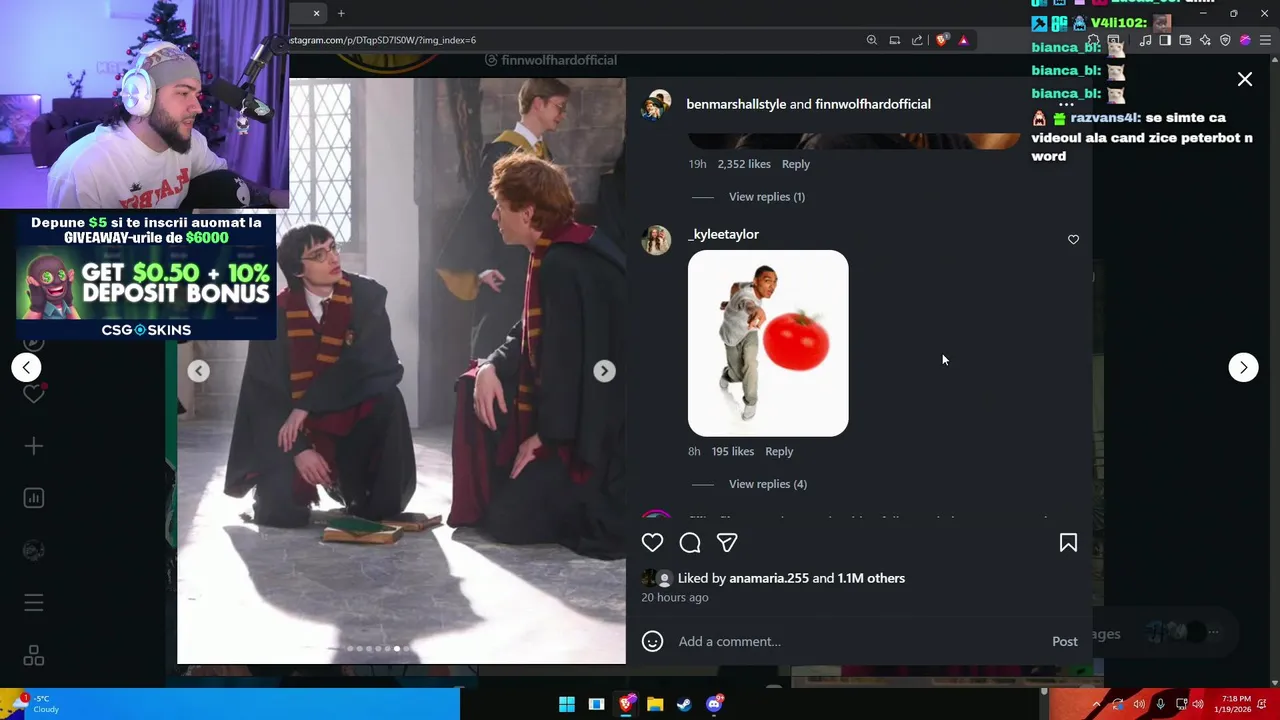
Task: Click the instagram.com address bar URL
Action: (x=383, y=40)
